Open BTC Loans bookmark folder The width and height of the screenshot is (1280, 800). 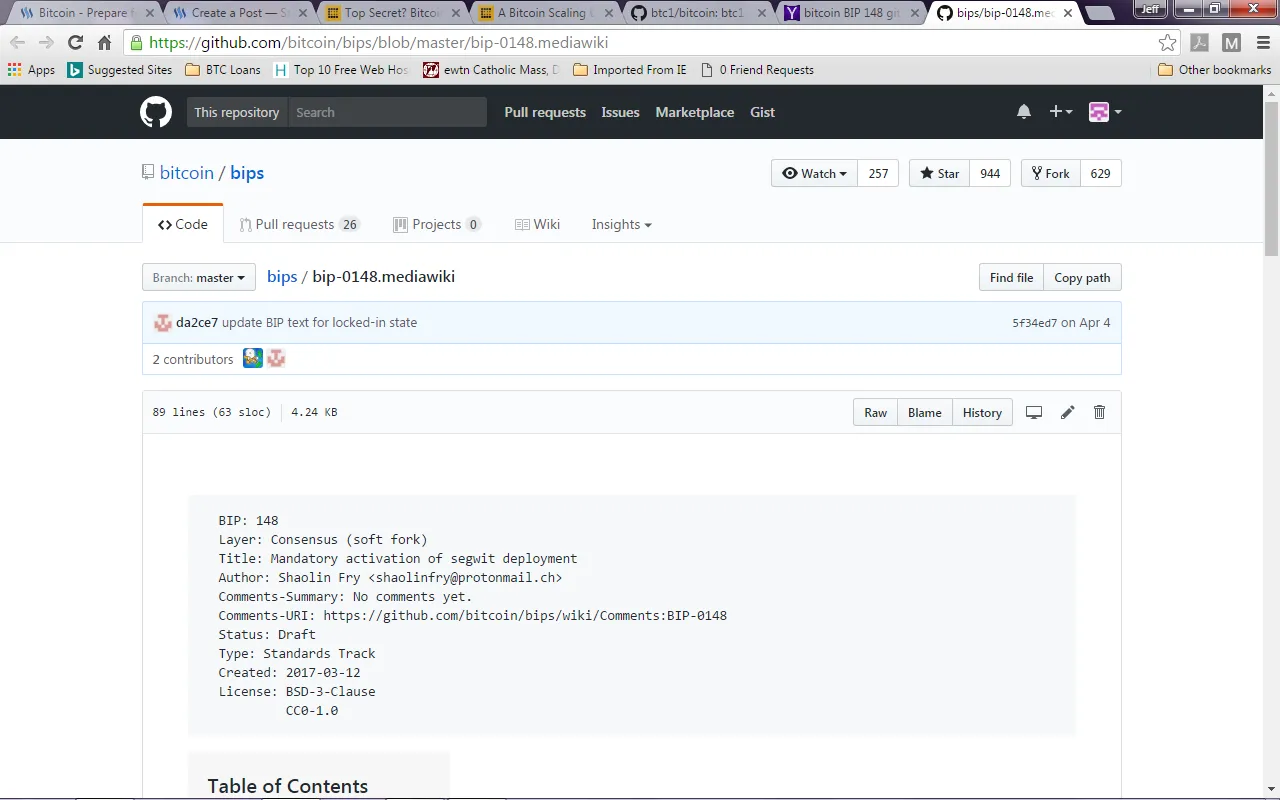223,70
